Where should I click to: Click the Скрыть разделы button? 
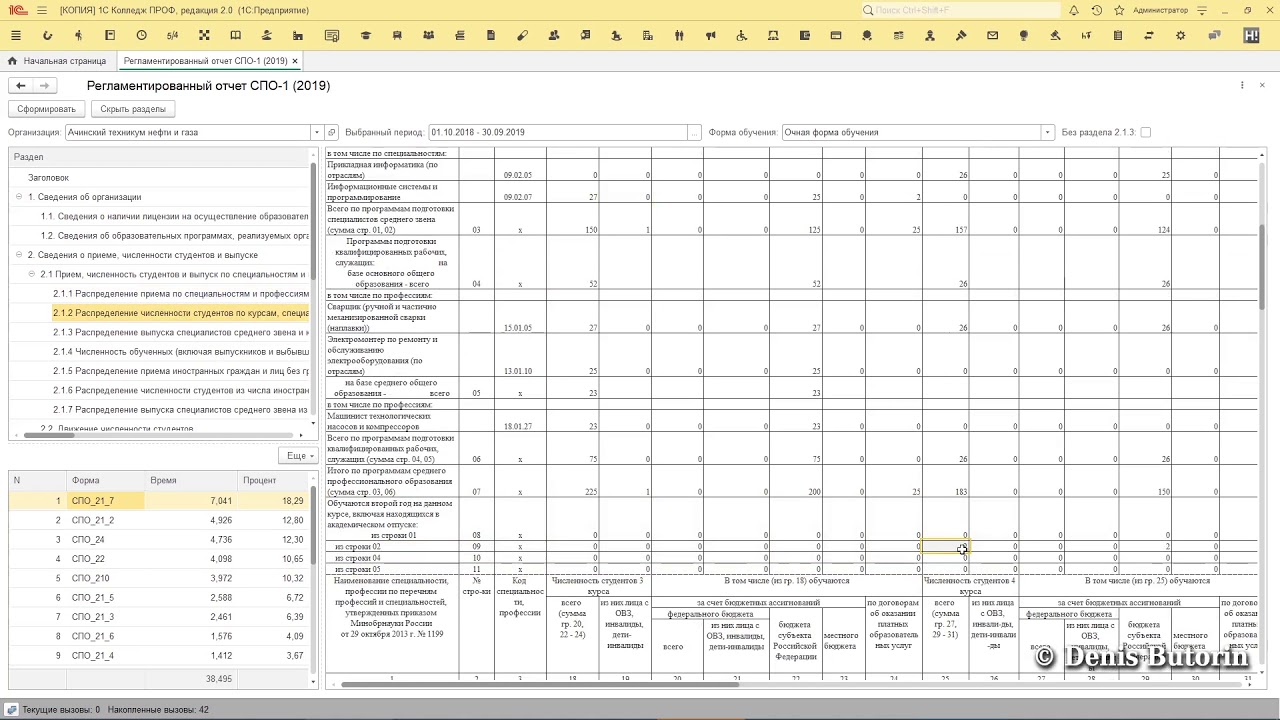133,109
